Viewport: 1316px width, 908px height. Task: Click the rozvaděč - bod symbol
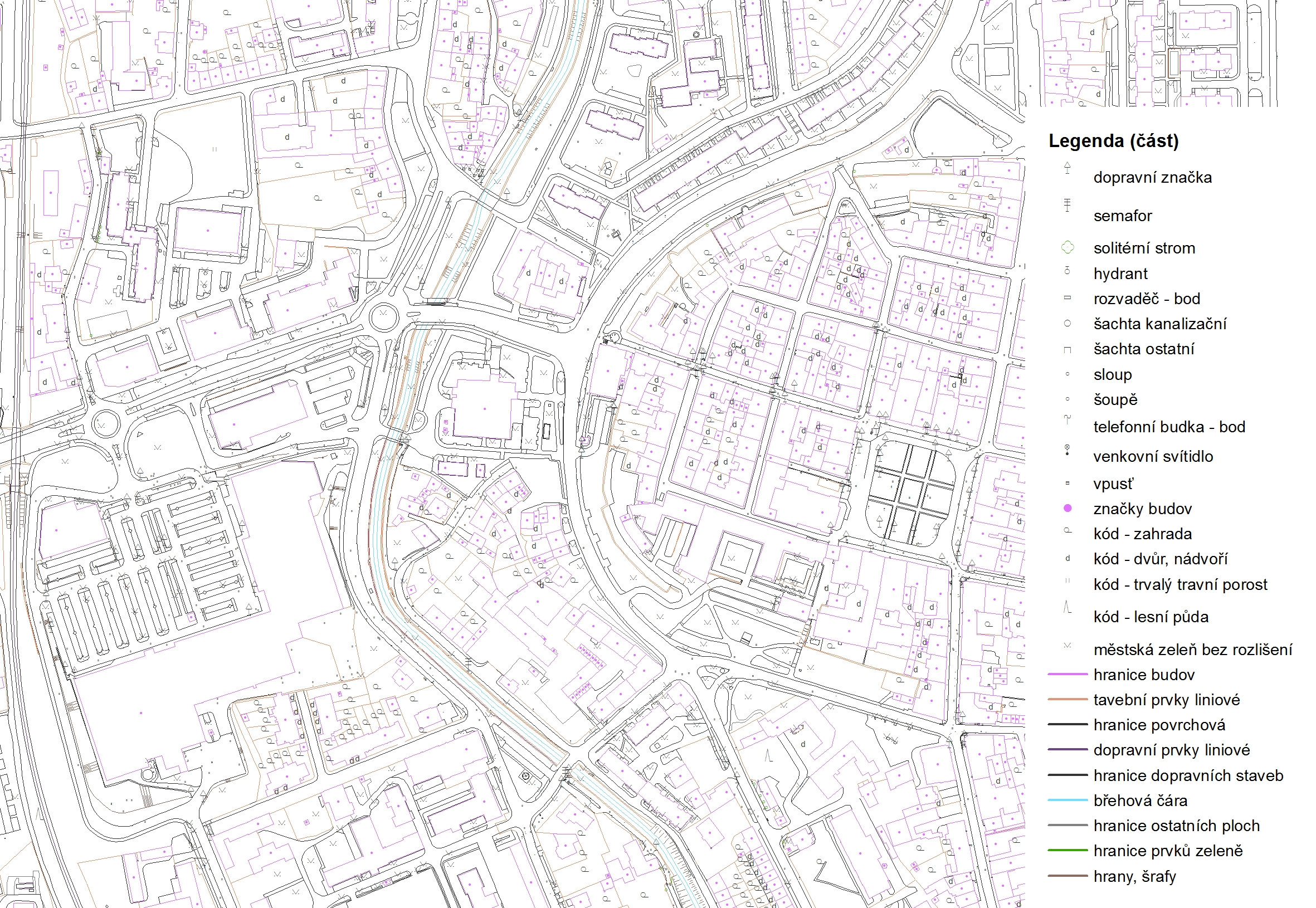coord(1067,297)
